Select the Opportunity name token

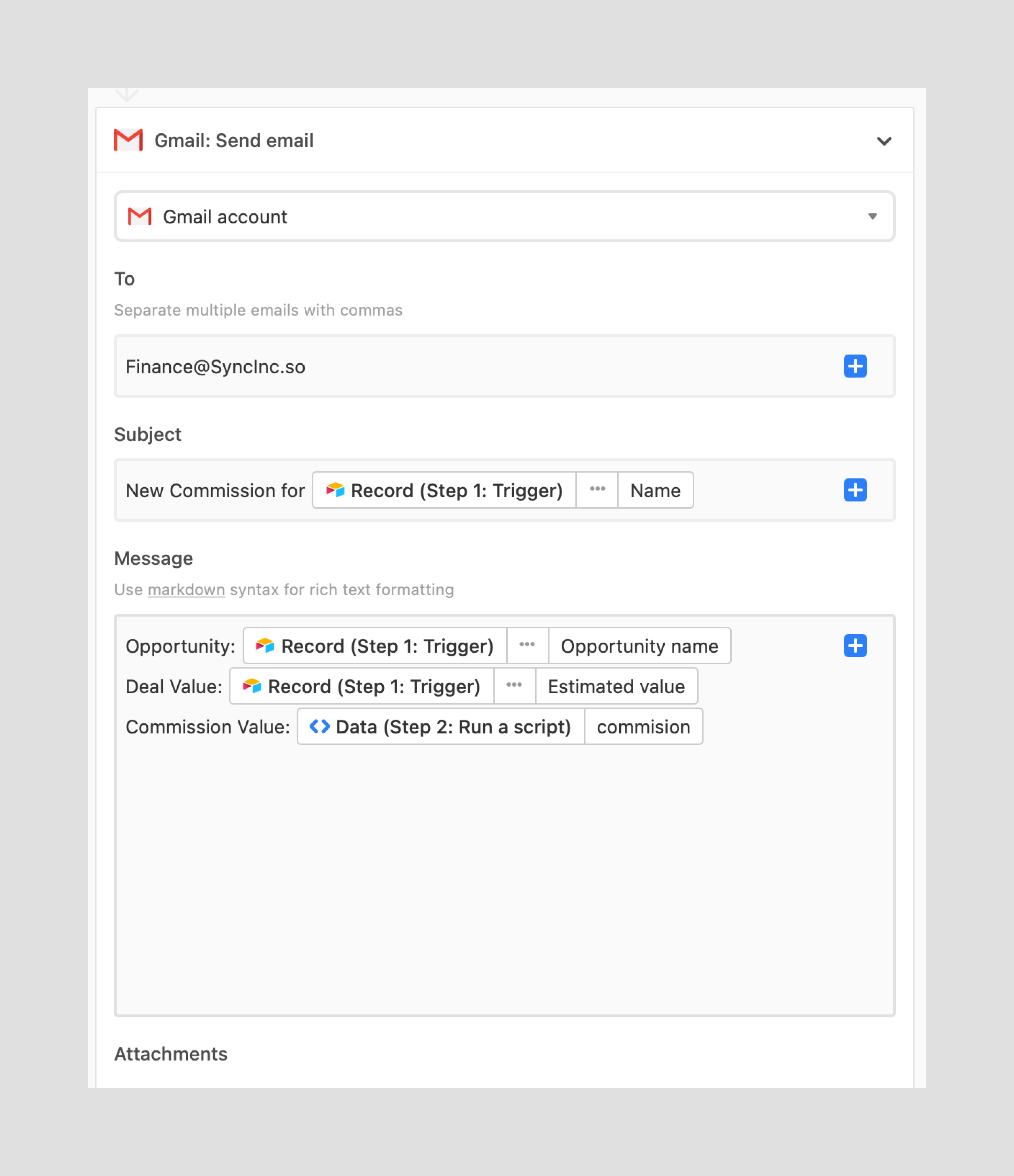(639, 645)
